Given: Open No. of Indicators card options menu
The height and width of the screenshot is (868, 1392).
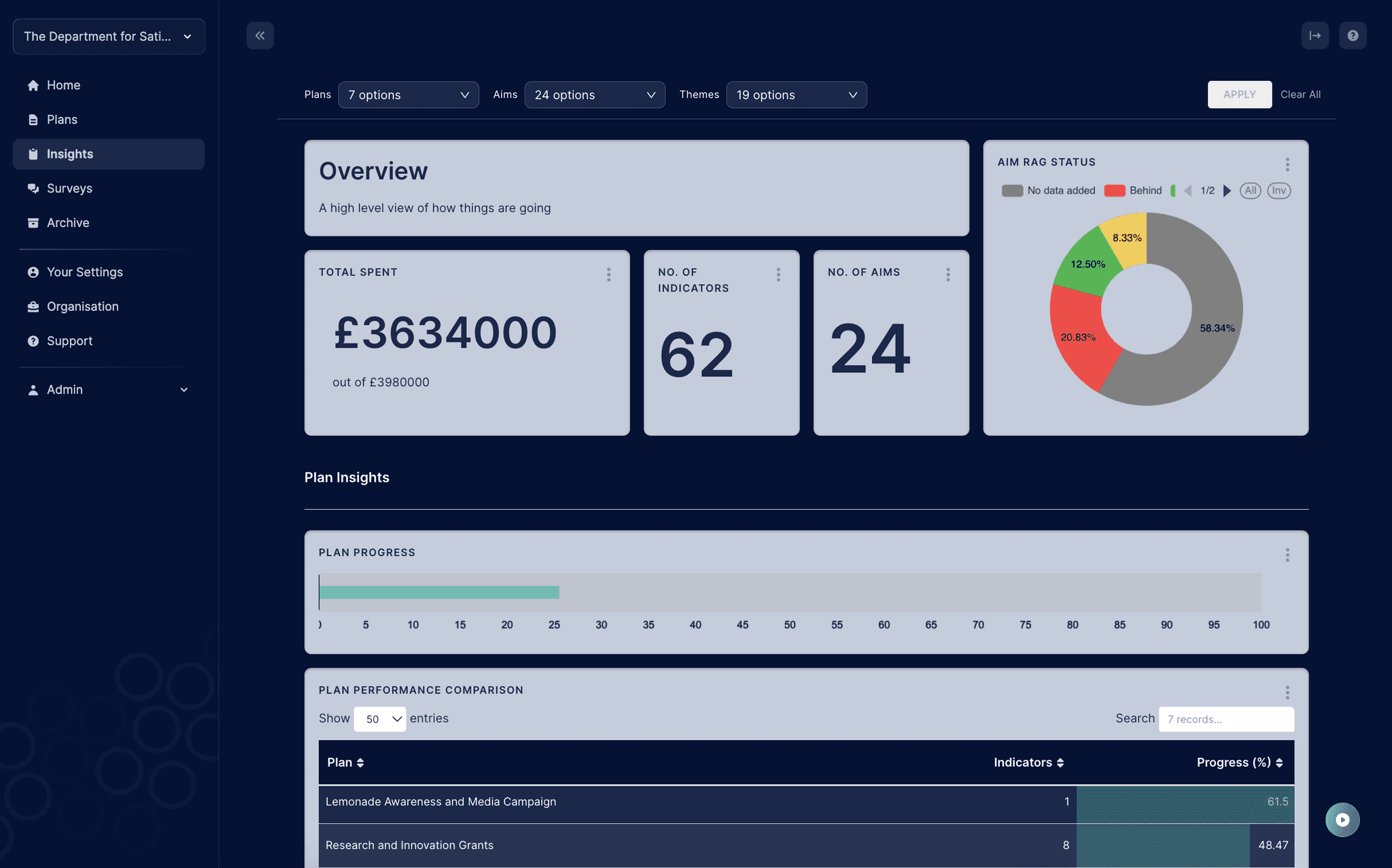Looking at the screenshot, I should (x=778, y=274).
